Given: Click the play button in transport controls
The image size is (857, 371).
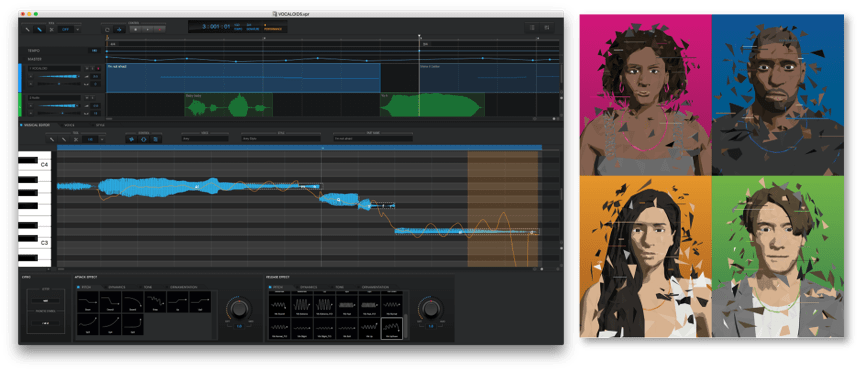Looking at the screenshot, I should 148,30.
